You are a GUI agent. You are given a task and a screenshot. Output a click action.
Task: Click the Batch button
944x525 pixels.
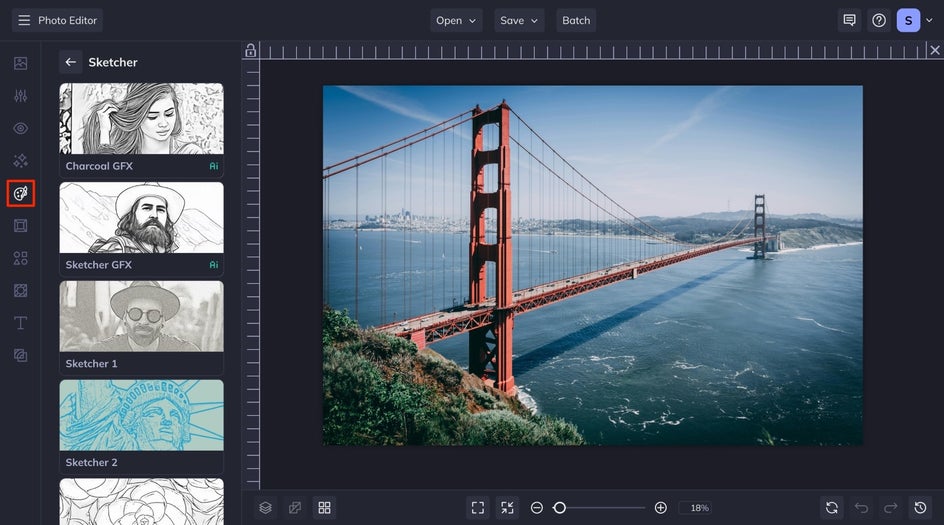tap(576, 20)
